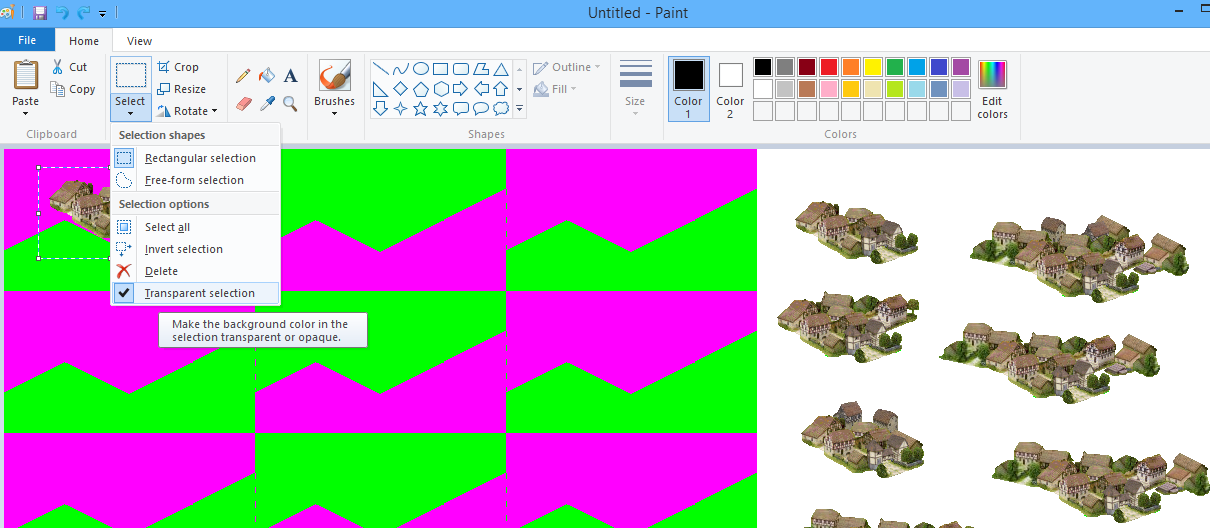Expand the Paste dropdown arrow
1210x528 pixels.
26,113
